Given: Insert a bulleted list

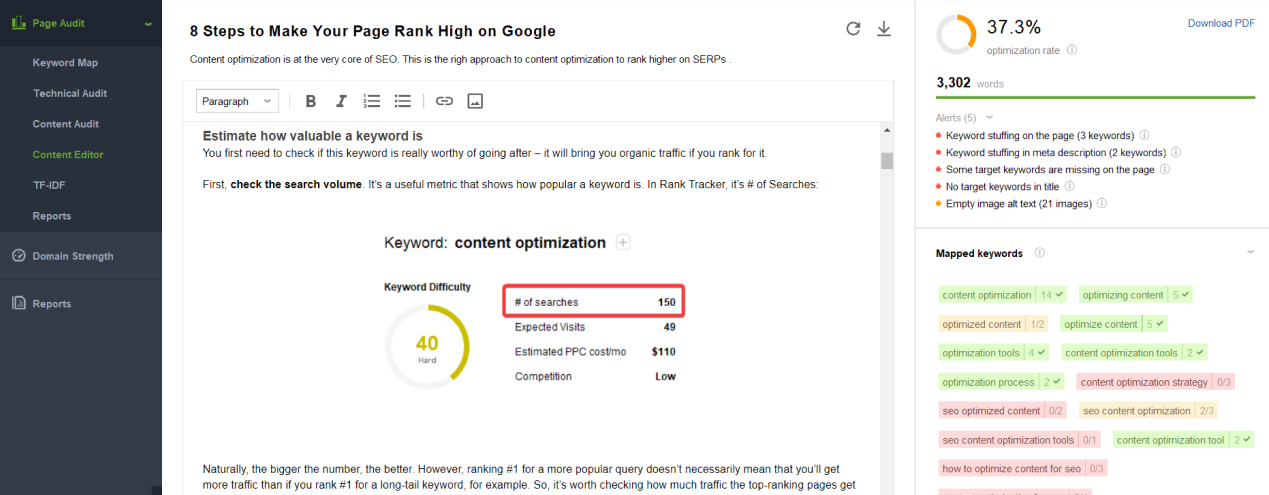Looking at the screenshot, I should click(402, 101).
